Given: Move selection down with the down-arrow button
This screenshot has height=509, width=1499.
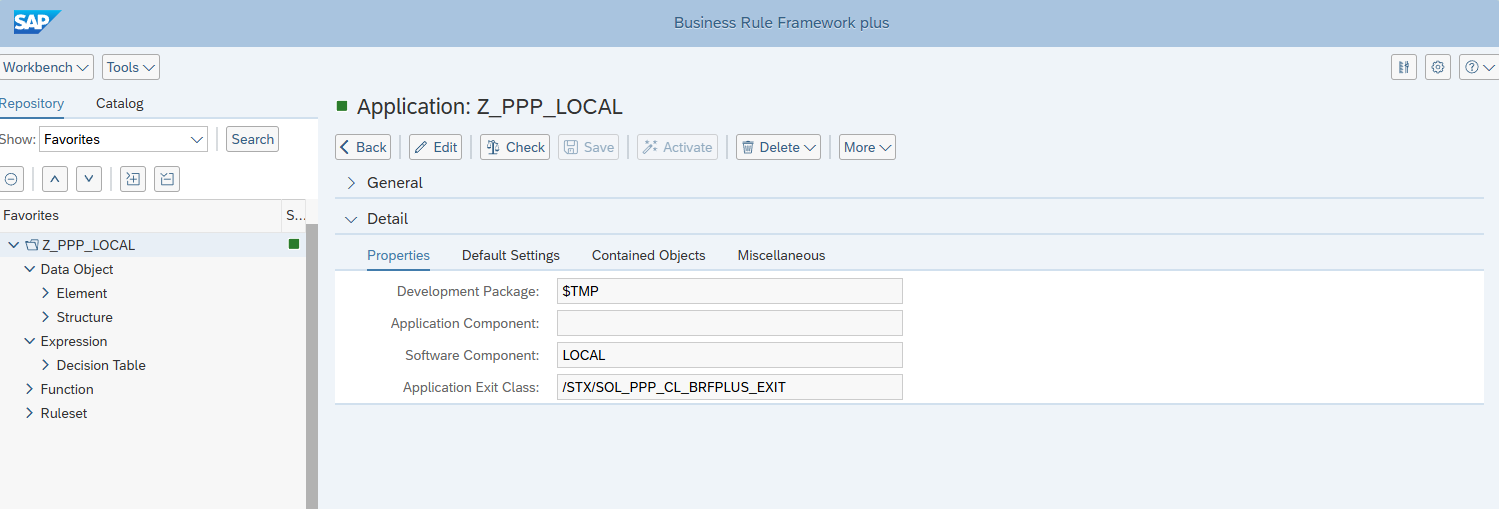Looking at the screenshot, I should 90,179.
